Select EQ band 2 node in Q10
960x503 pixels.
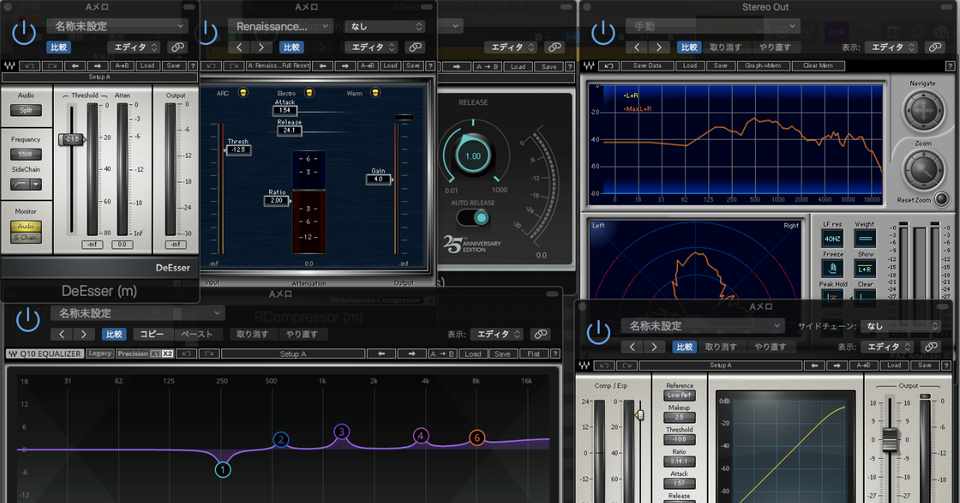pos(280,439)
